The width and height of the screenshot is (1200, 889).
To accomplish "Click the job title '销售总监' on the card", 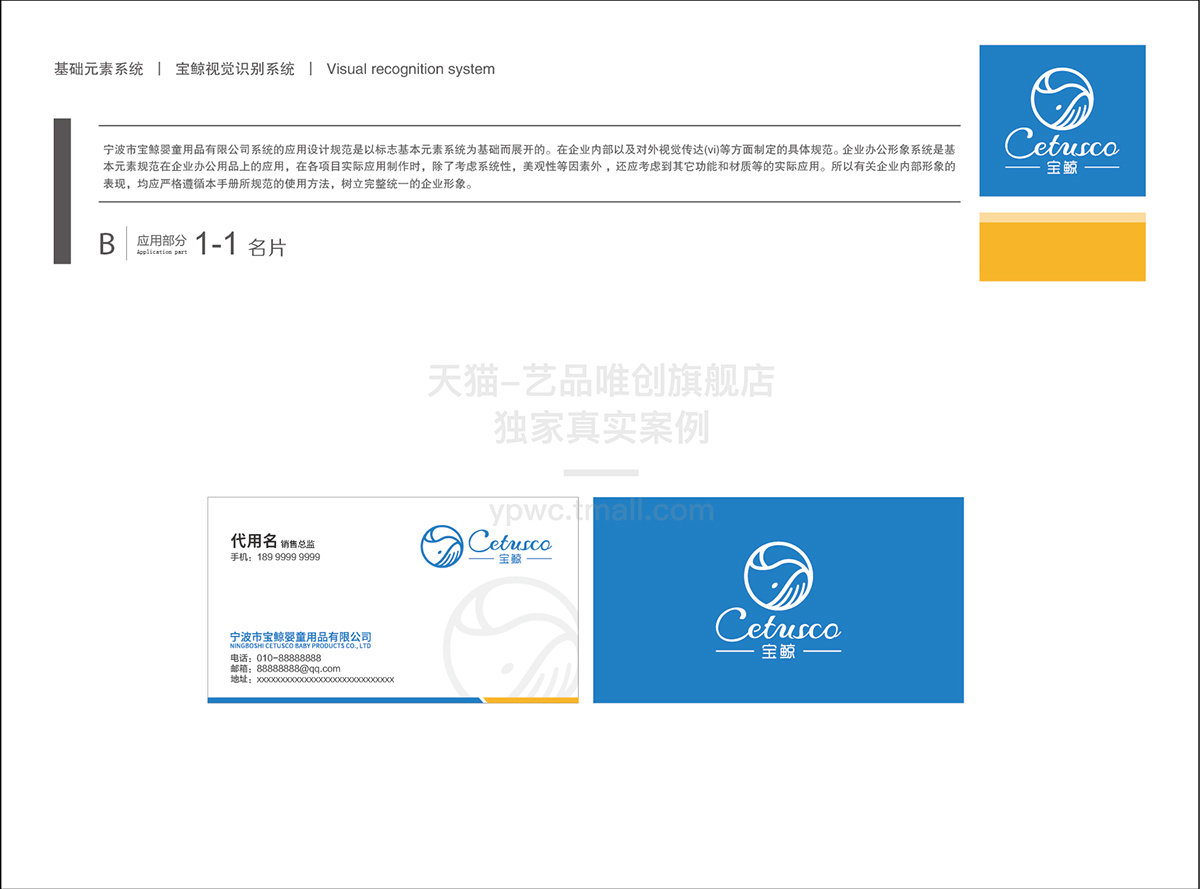I will pos(299,543).
